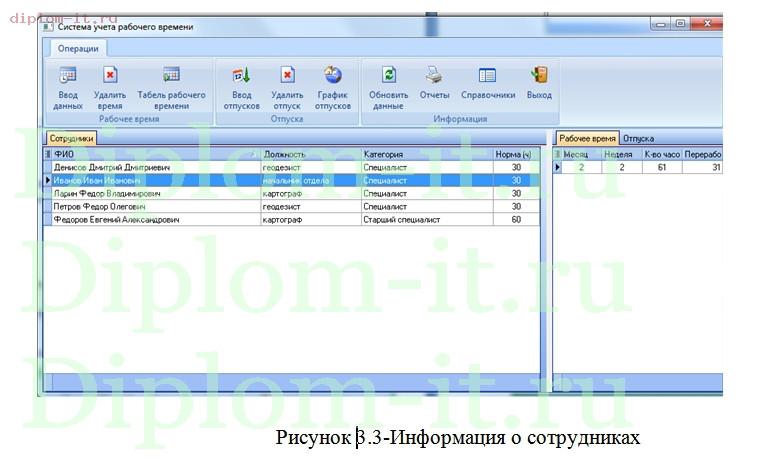
Task: Click Удалить отпуск icon
Action: 287,76
